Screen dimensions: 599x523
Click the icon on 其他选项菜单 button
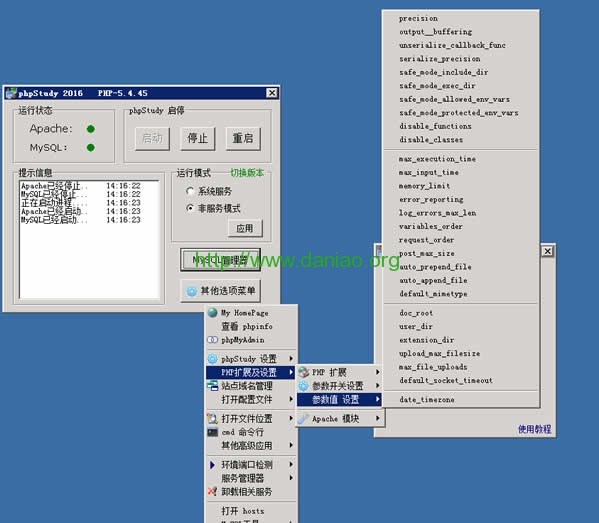191,291
